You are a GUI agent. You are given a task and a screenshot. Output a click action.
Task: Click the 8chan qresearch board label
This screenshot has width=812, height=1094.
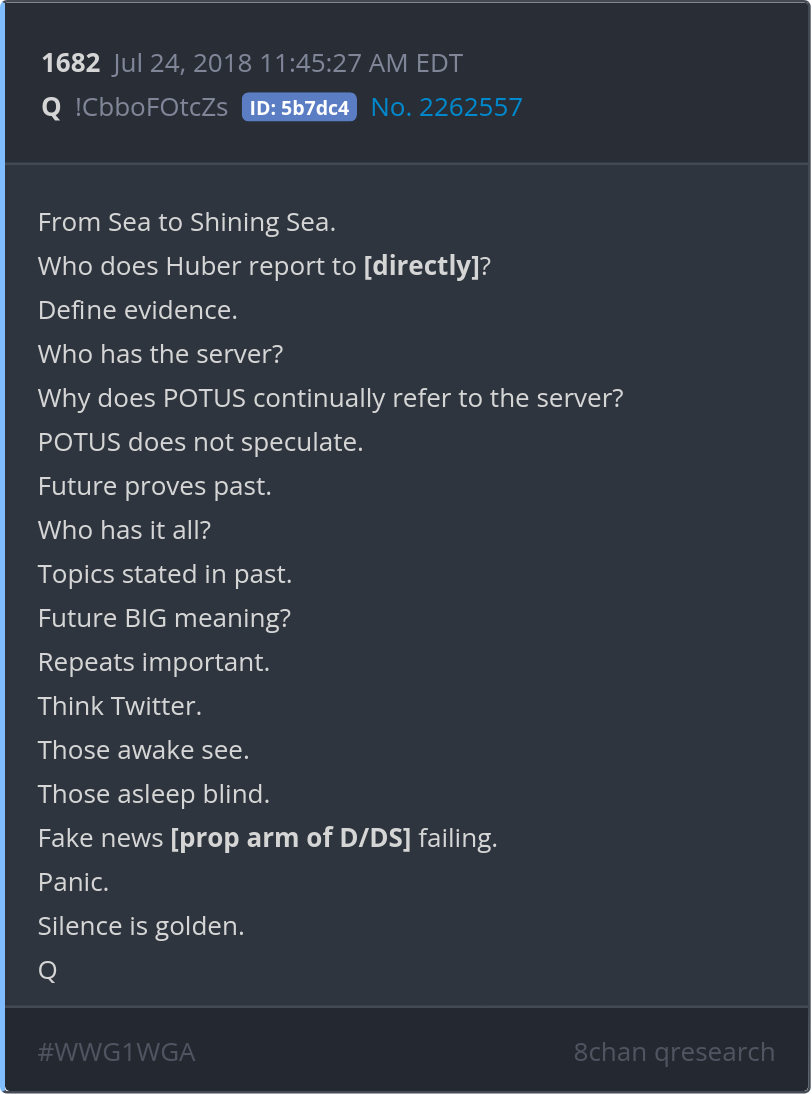(x=674, y=1052)
